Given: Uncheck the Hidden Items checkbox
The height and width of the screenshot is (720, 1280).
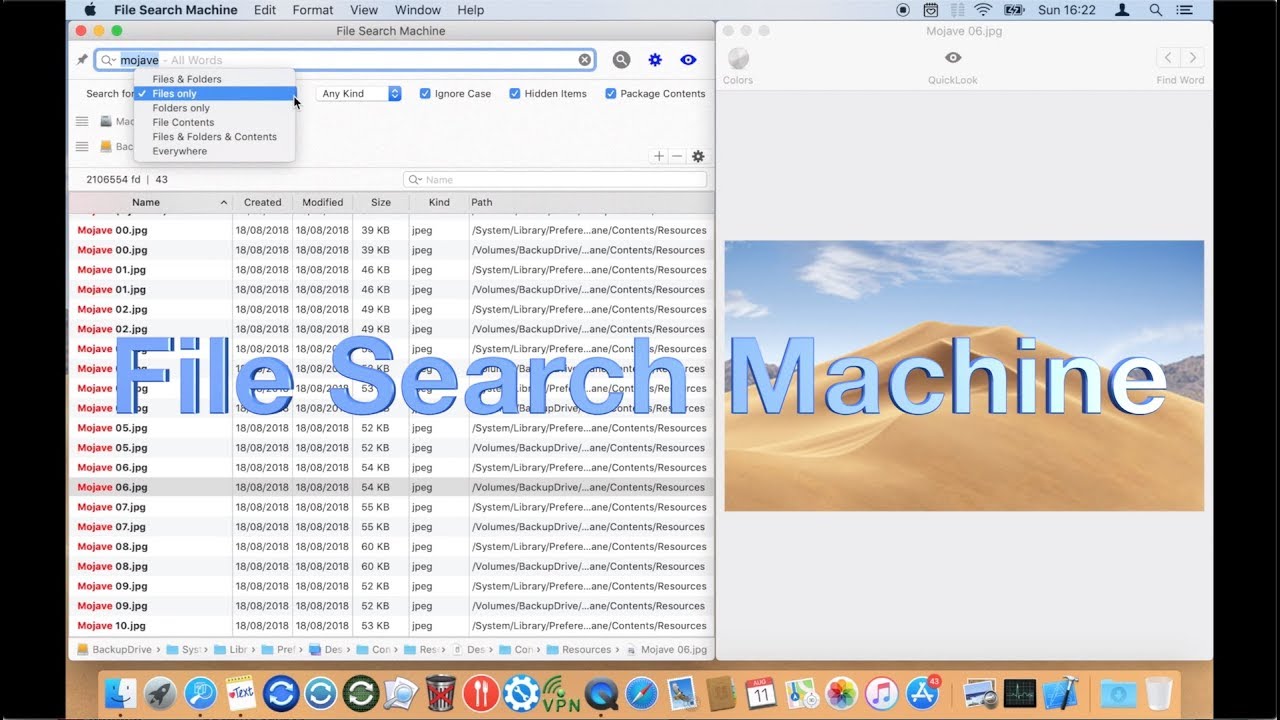Looking at the screenshot, I should point(515,94).
